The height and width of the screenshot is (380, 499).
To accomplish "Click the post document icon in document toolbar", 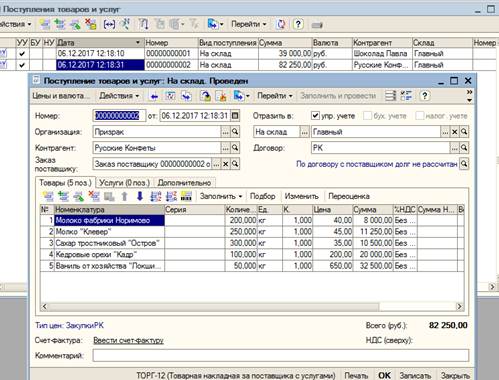I will pos(205,96).
